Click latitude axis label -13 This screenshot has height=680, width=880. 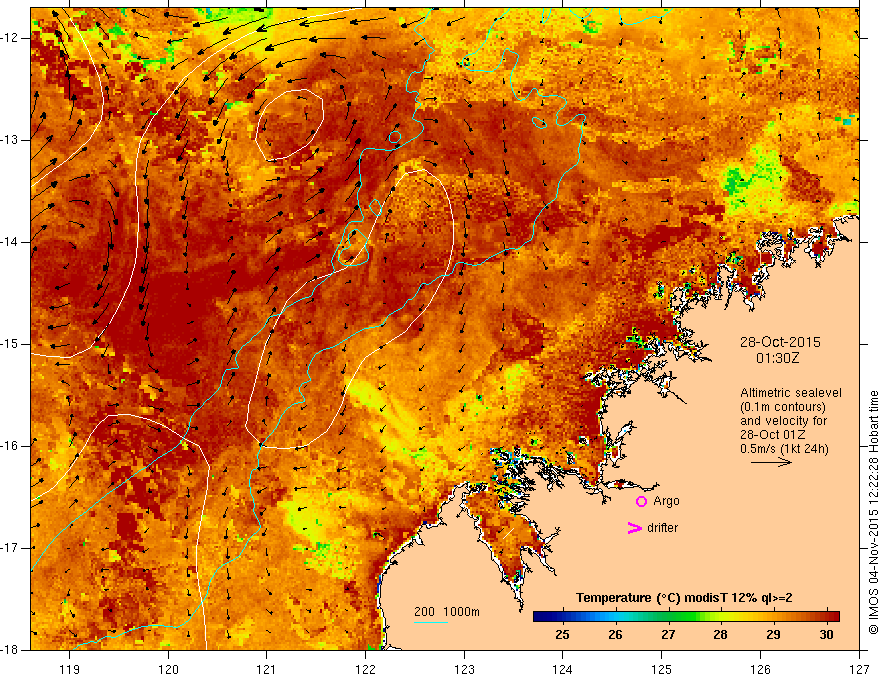point(11,140)
